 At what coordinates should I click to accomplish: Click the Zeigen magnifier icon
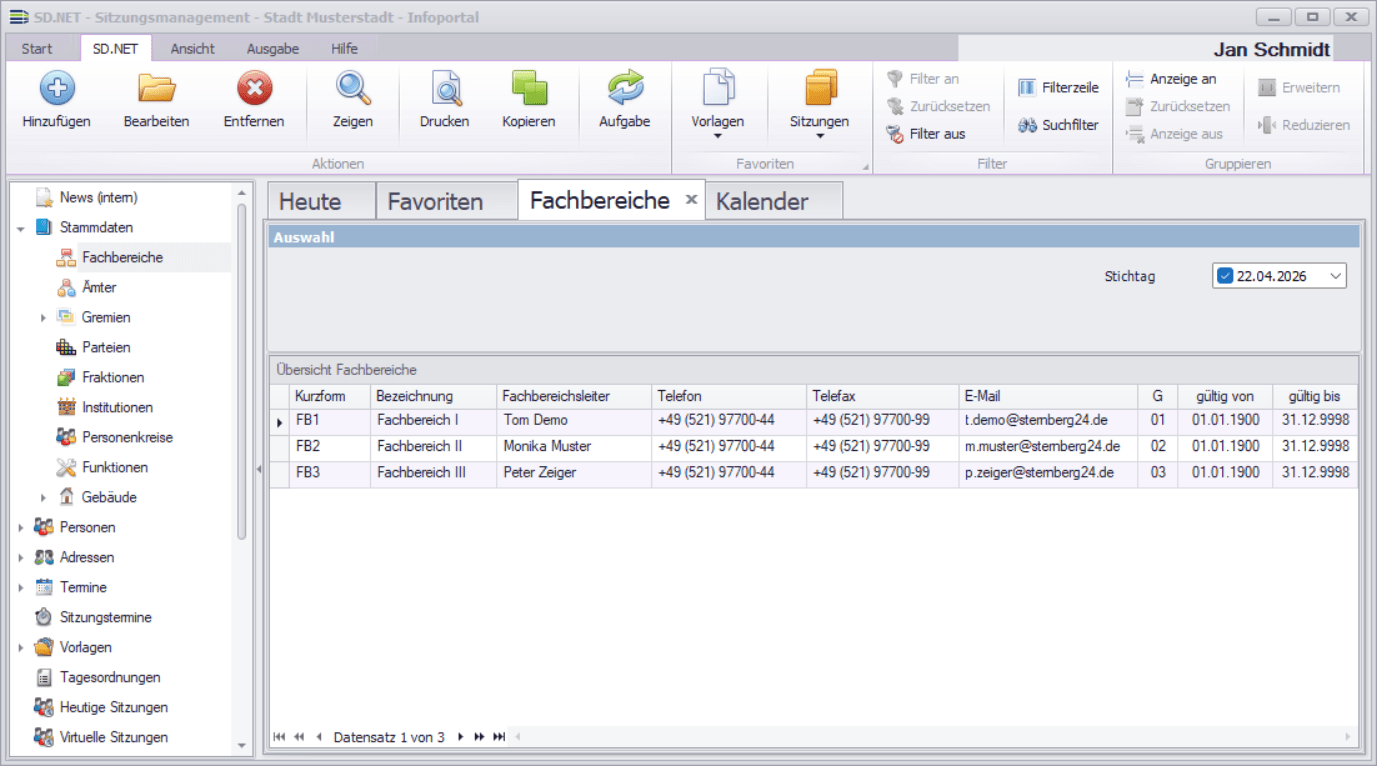coord(353,89)
